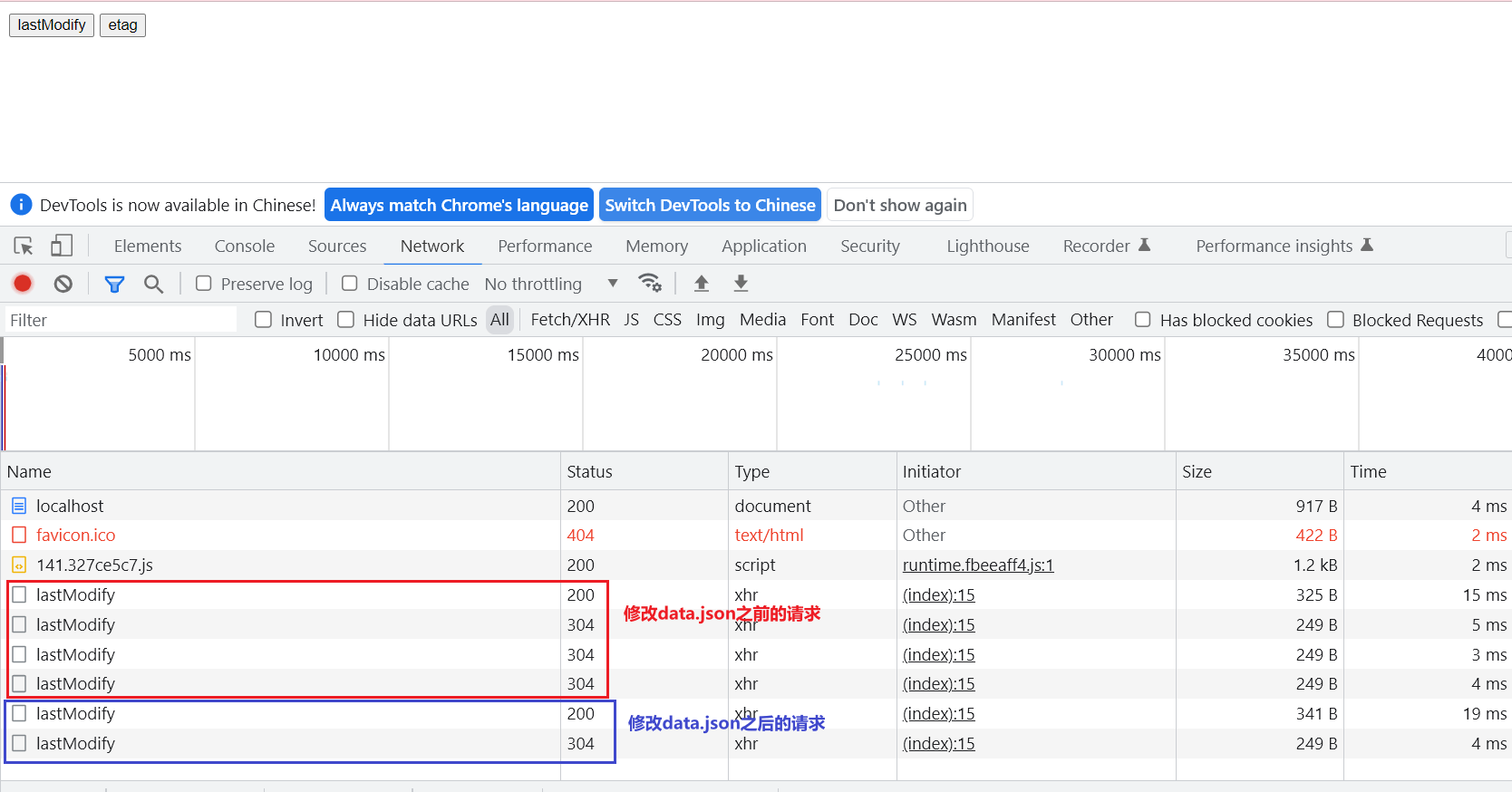Select the favicon.ico request row
Viewport: 1512px width, 792px height.
coord(756,535)
